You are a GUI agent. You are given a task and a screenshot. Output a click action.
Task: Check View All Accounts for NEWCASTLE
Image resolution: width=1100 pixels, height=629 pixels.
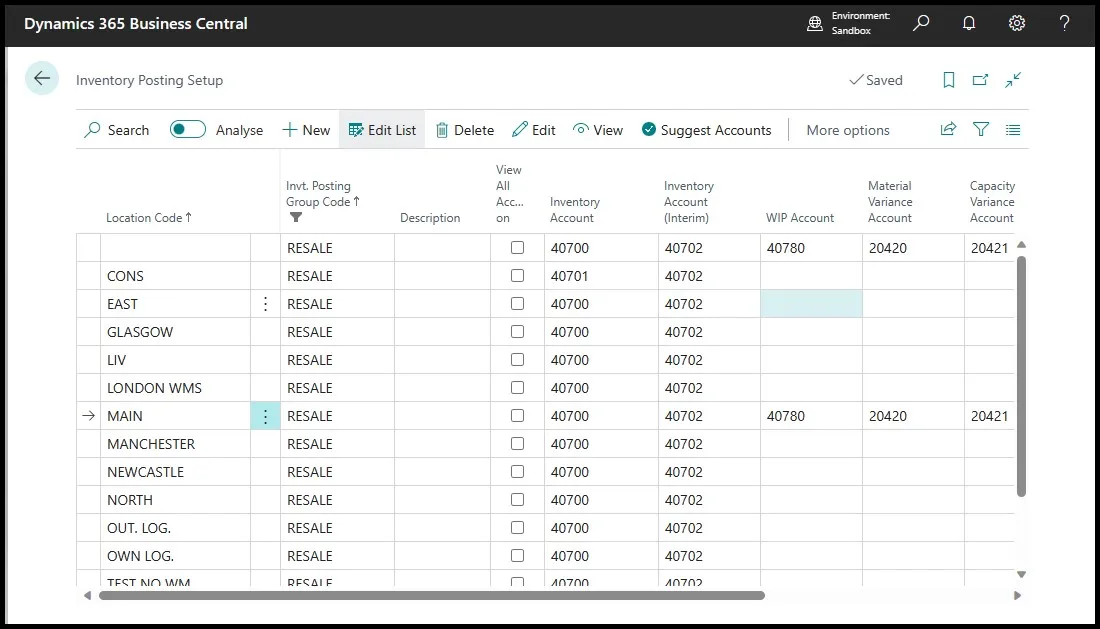click(x=517, y=472)
